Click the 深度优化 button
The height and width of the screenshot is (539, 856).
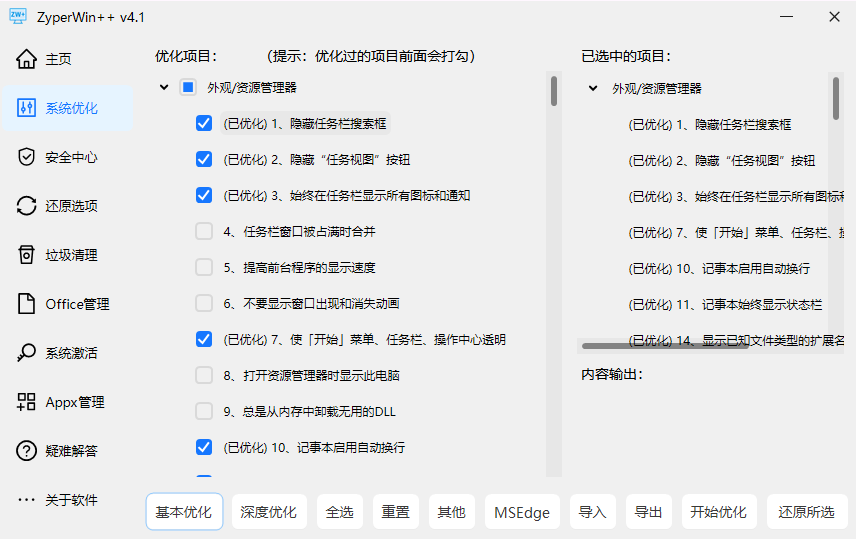269,512
